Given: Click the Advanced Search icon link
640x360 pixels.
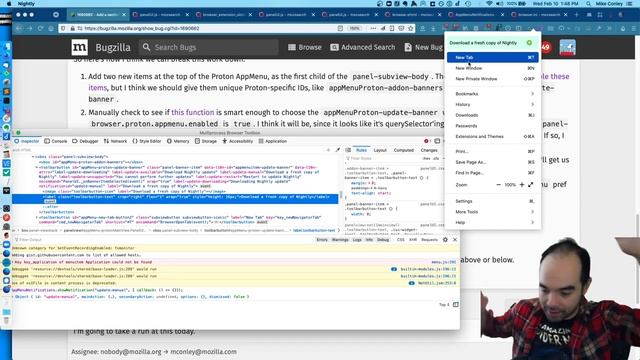Looking at the screenshot, I should [x=362, y=47].
